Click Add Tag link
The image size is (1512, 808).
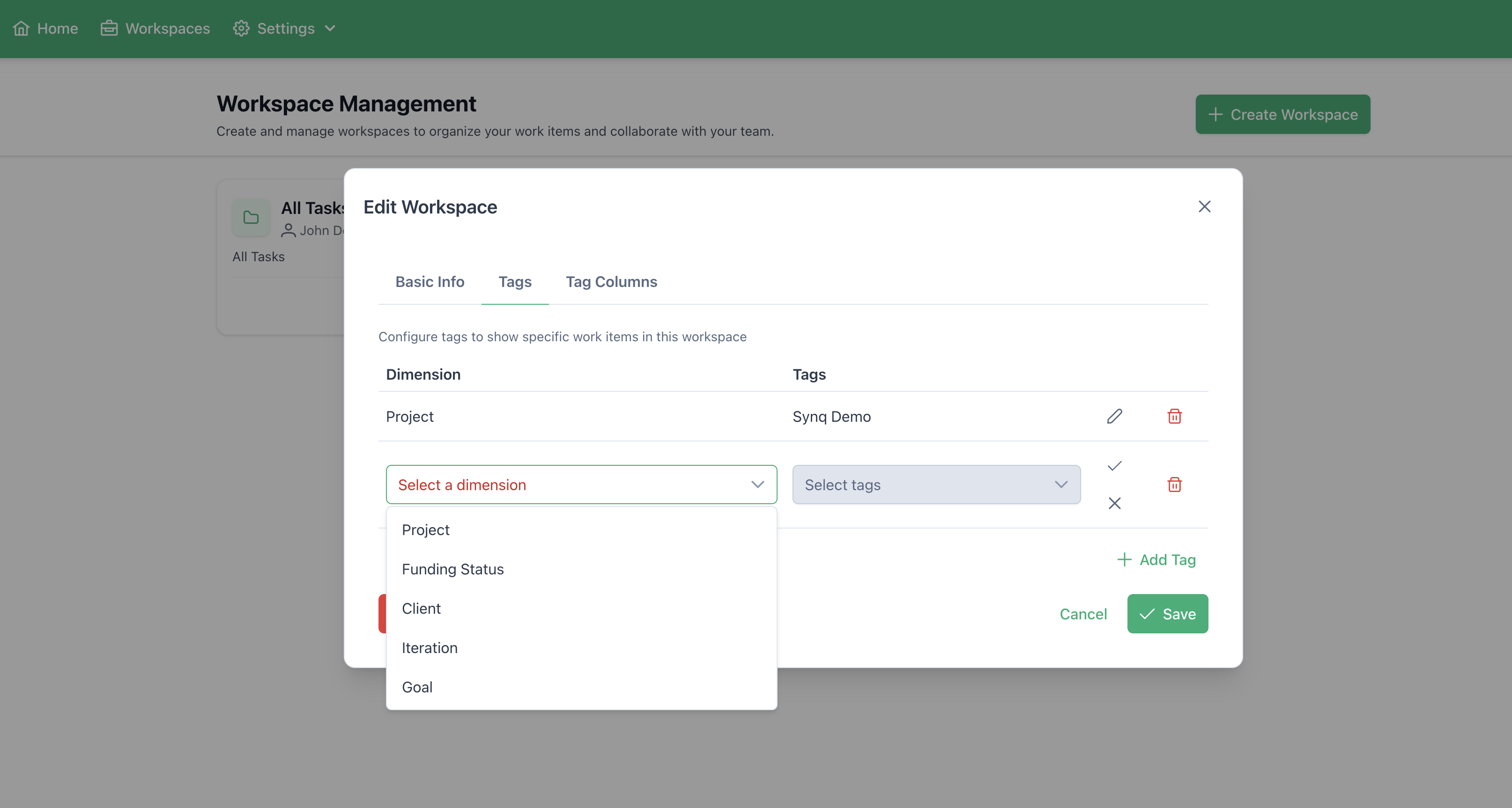point(1156,560)
